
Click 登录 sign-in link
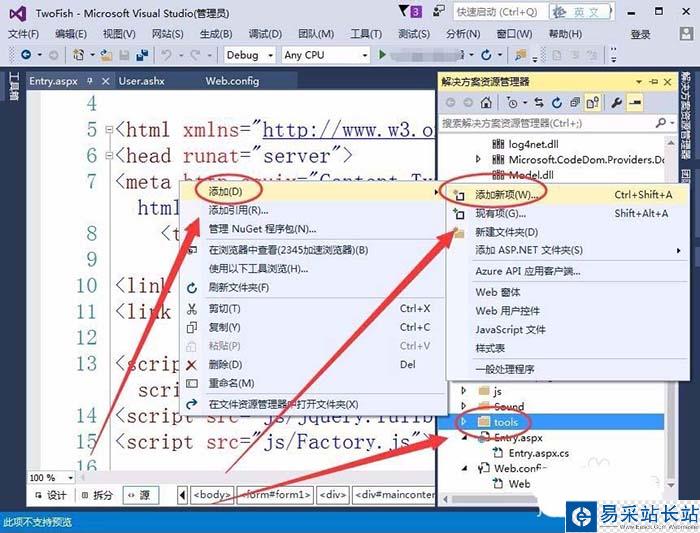click(x=640, y=34)
